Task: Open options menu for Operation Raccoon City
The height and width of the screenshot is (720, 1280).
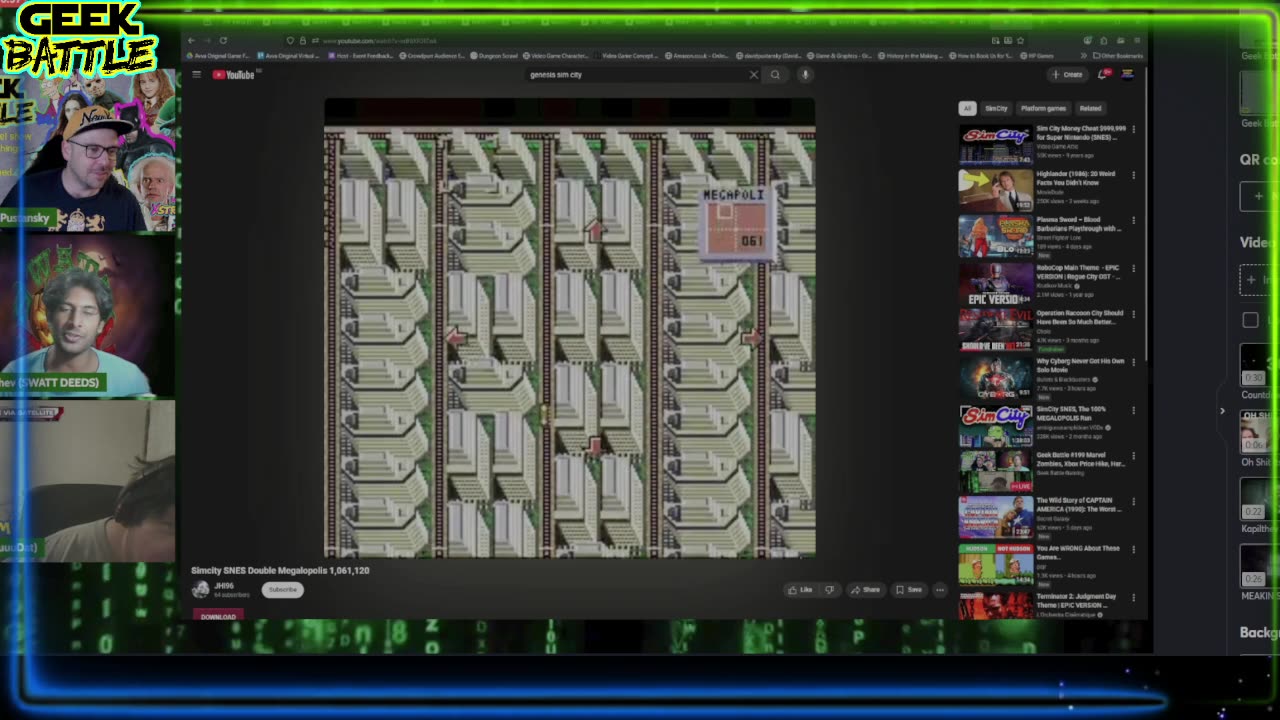Action: pos(1133,315)
